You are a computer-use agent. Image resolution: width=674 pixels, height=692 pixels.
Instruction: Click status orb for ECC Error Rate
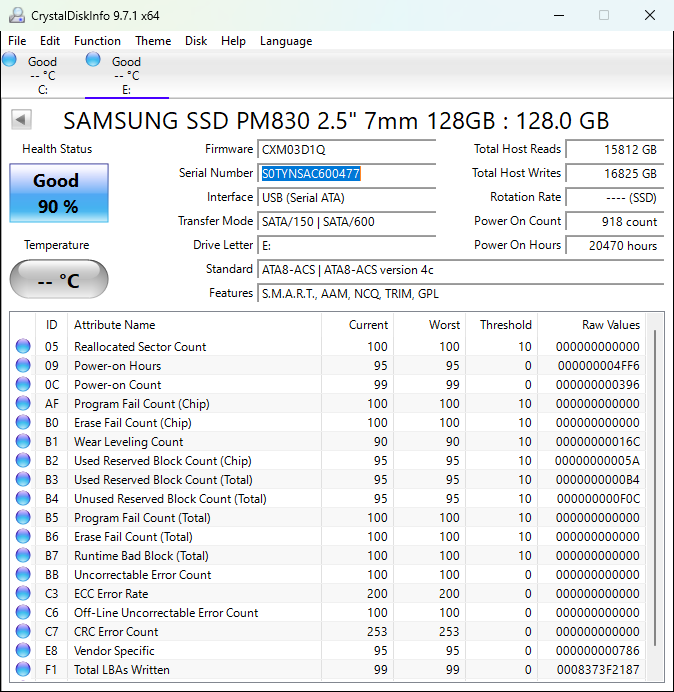pos(23,593)
